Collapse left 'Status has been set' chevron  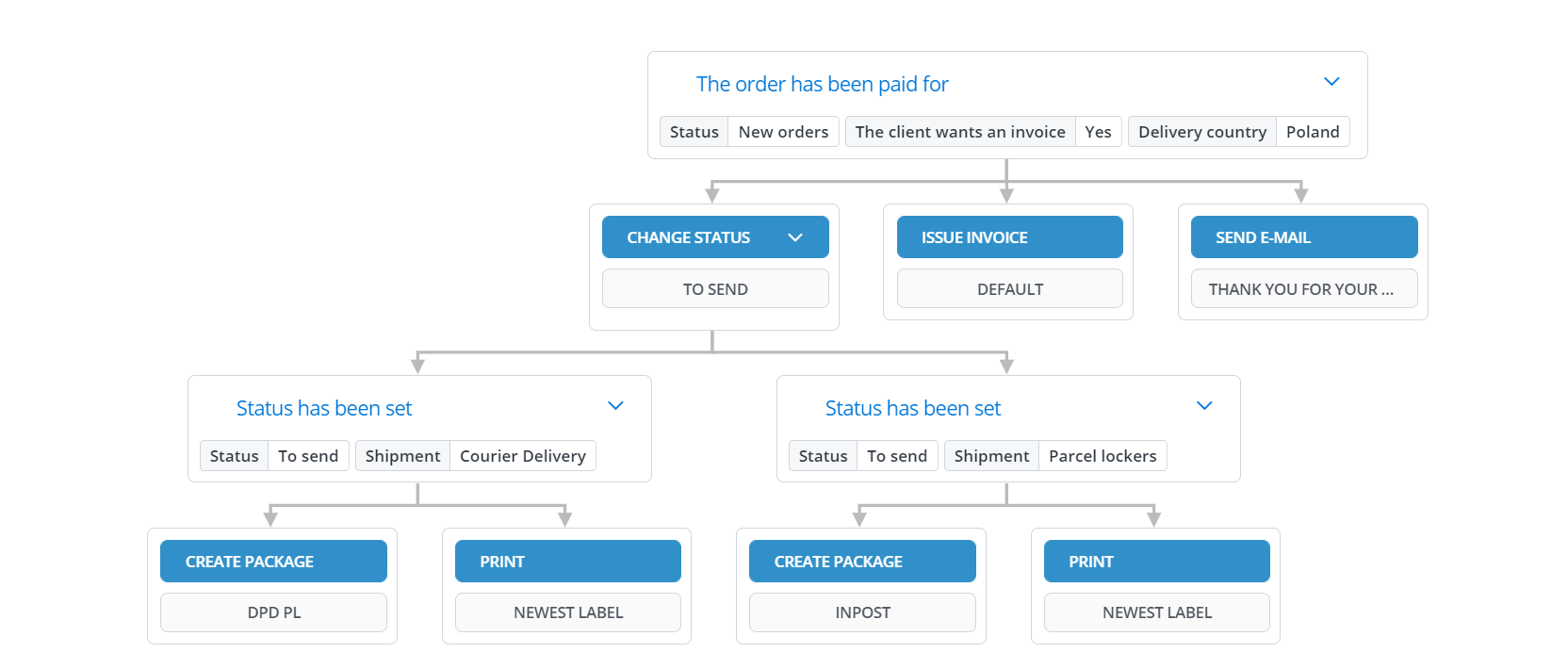pos(615,406)
